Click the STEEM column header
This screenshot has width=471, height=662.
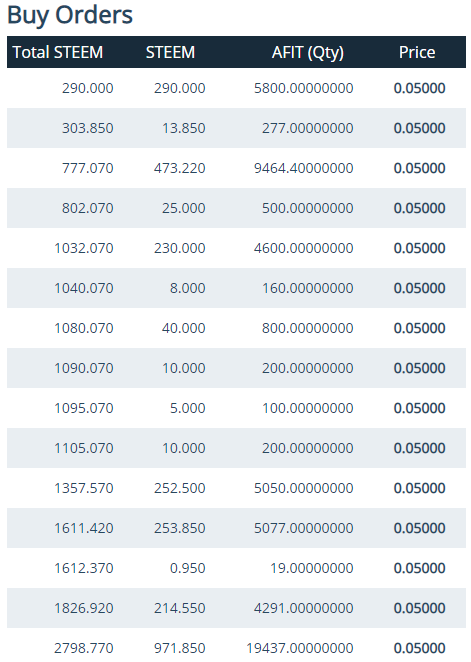170,52
